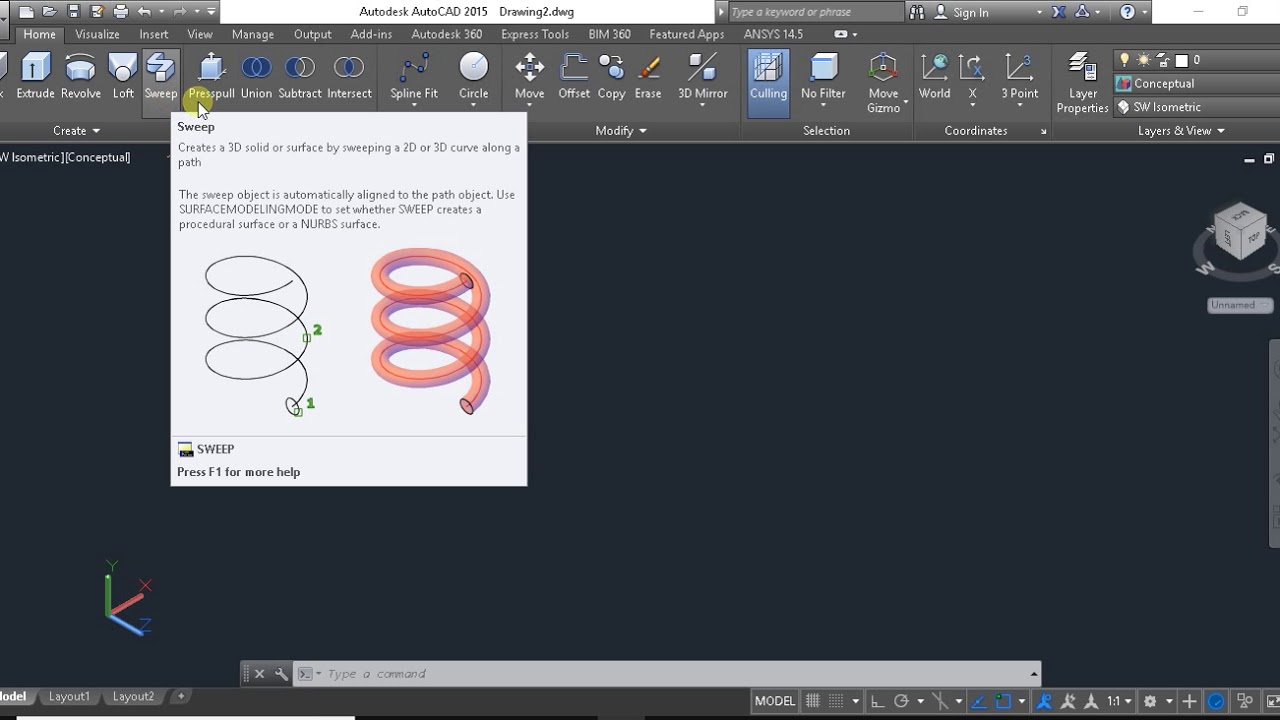
Task: Open the Help question mark button
Action: pos(1128,12)
